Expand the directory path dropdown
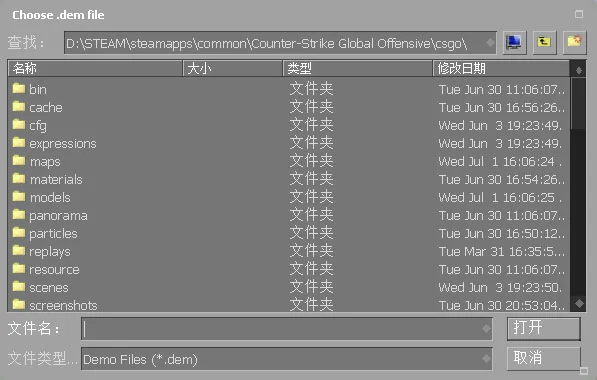Screen dimensions: 597x380 [x=490, y=43]
